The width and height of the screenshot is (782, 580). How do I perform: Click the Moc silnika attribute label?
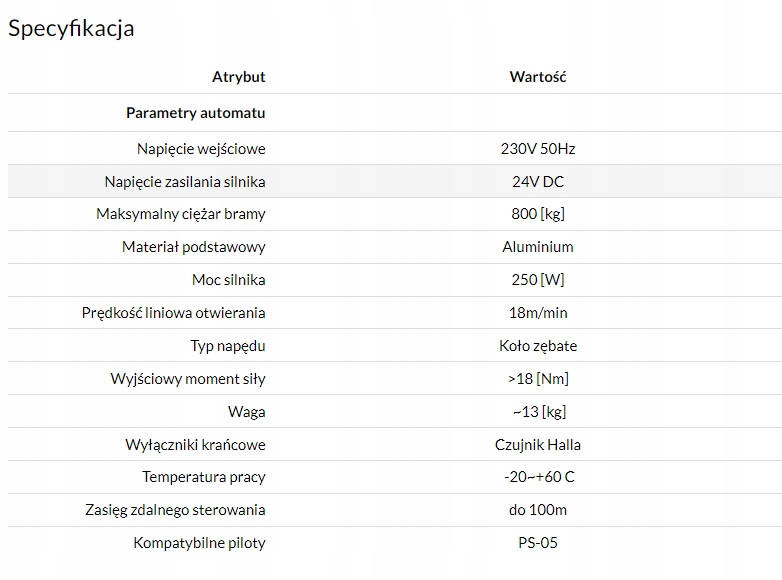tap(228, 280)
